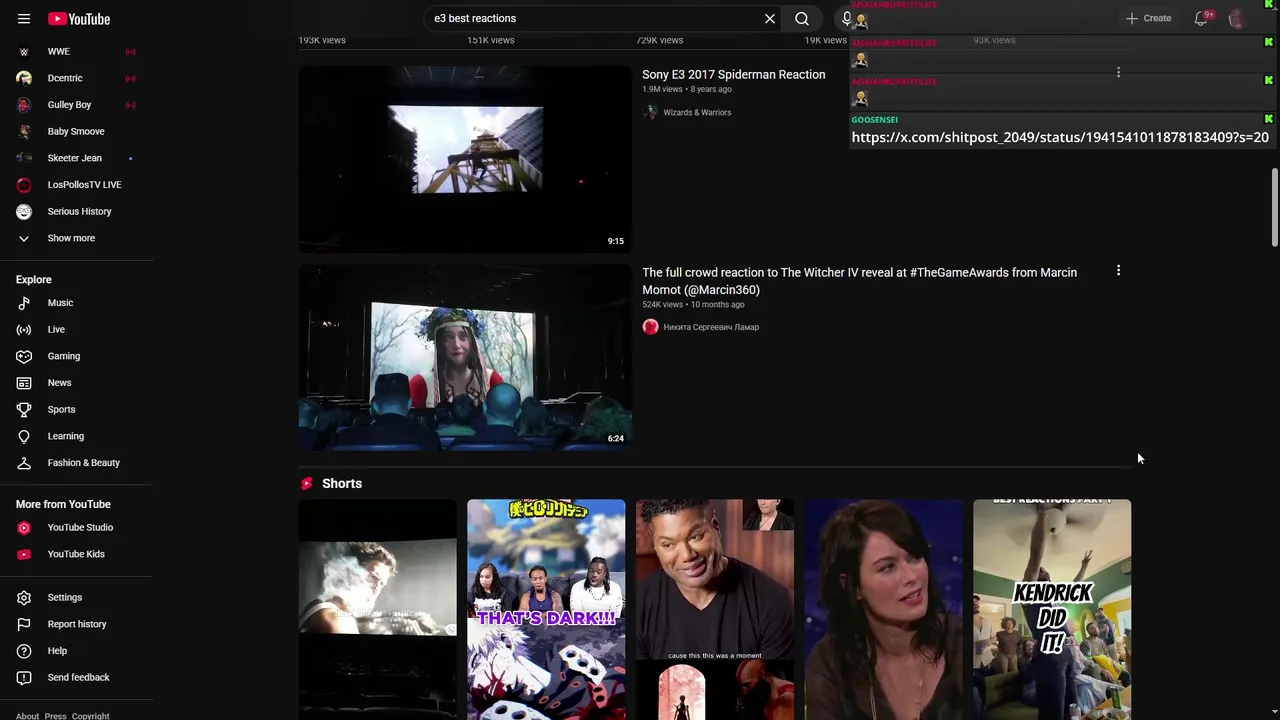Click the page vertical scrollbar thumb
The width and height of the screenshot is (1280, 720).
[x=1274, y=206]
